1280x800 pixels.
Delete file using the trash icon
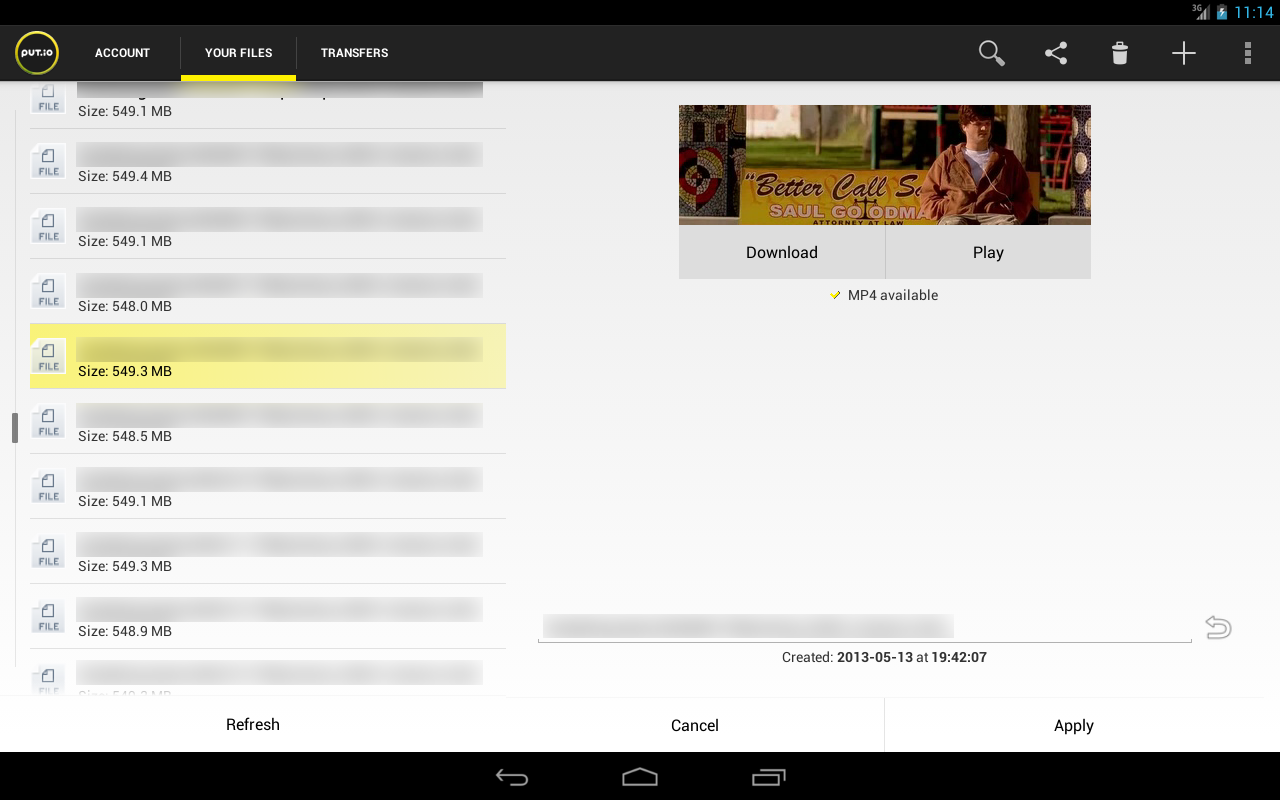point(1120,53)
